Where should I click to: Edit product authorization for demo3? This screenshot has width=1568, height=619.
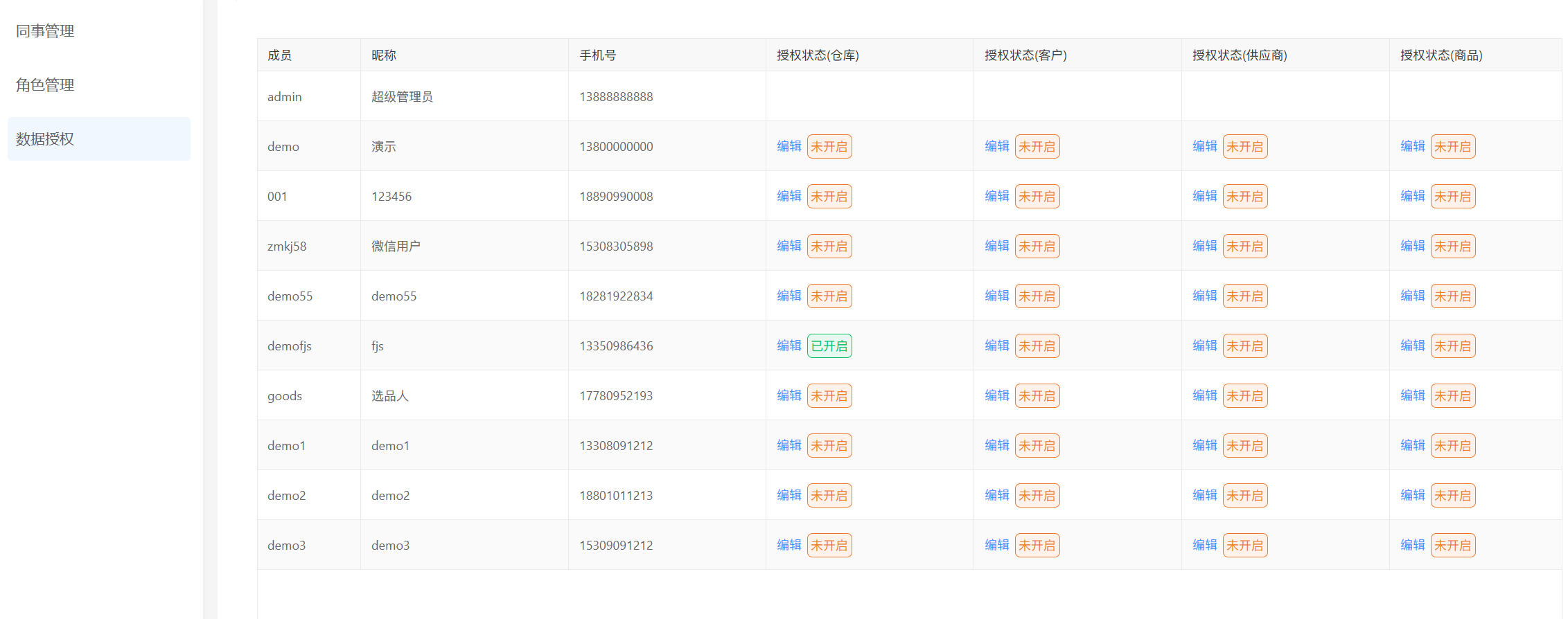pos(1412,545)
